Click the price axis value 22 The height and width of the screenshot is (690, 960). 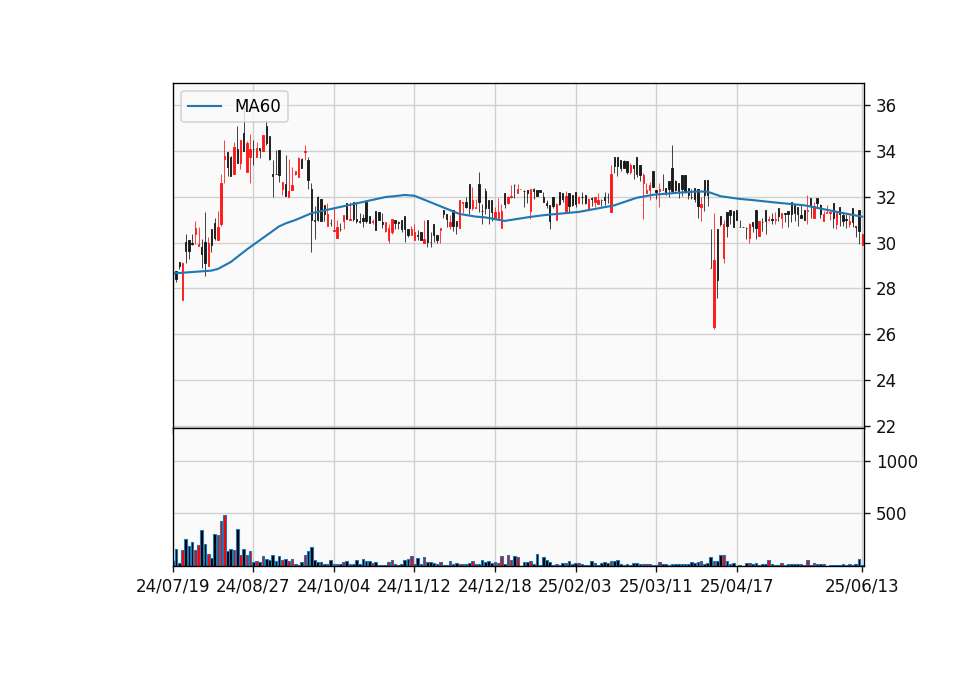coord(886,427)
